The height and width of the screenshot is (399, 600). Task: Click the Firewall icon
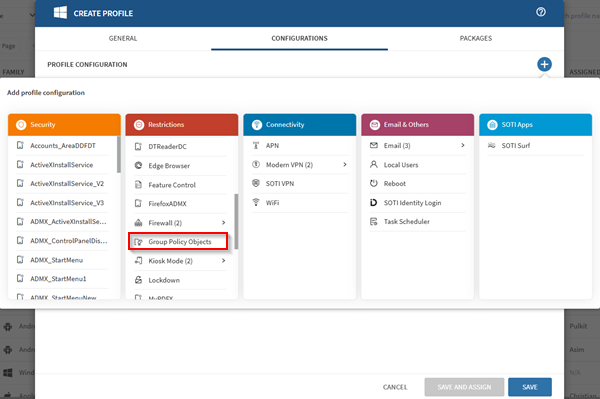tap(138, 223)
